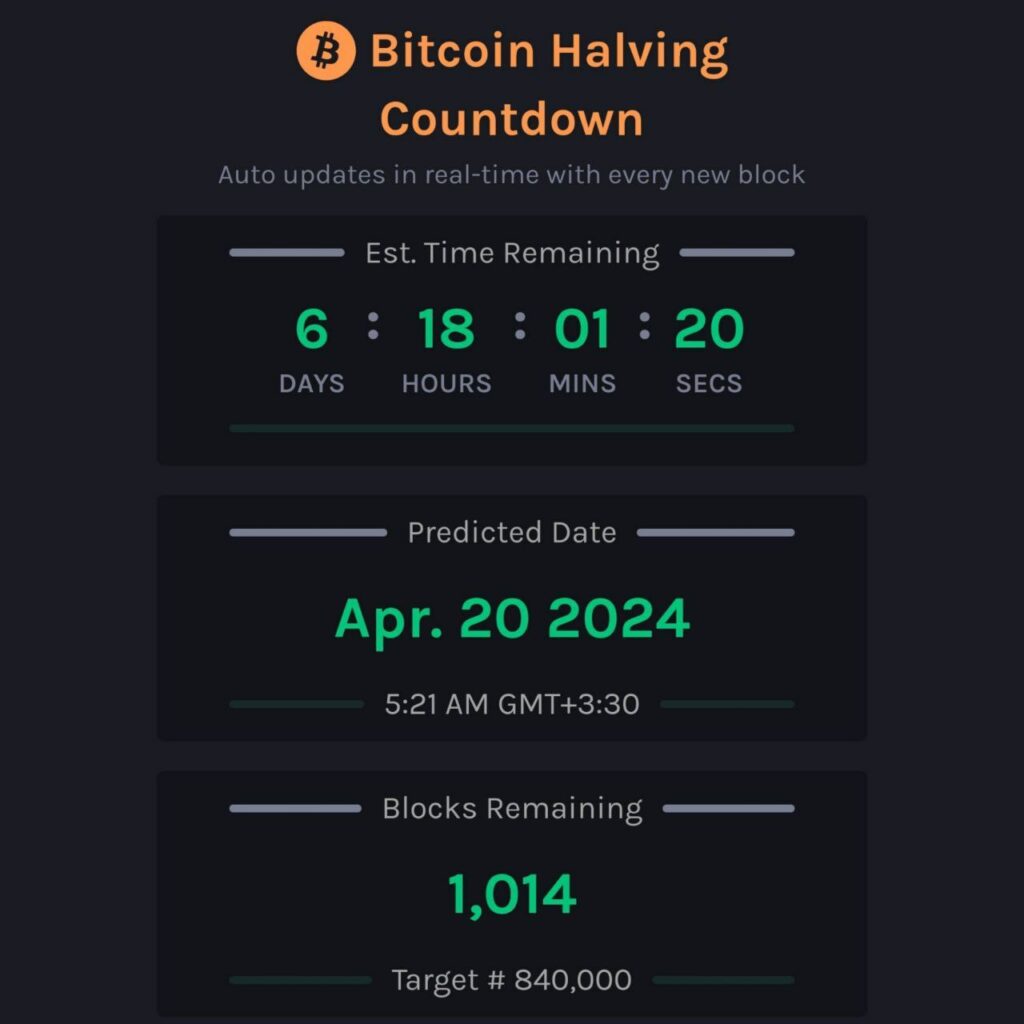This screenshot has width=1024, height=1024.
Task: Select the Blocks Remaining section label
Action: pyautogui.click(x=512, y=808)
